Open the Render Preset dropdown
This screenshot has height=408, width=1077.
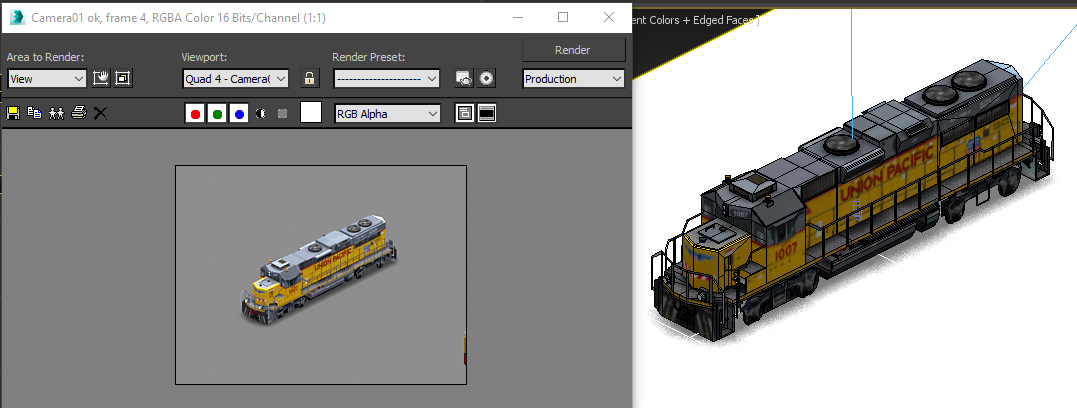point(387,79)
